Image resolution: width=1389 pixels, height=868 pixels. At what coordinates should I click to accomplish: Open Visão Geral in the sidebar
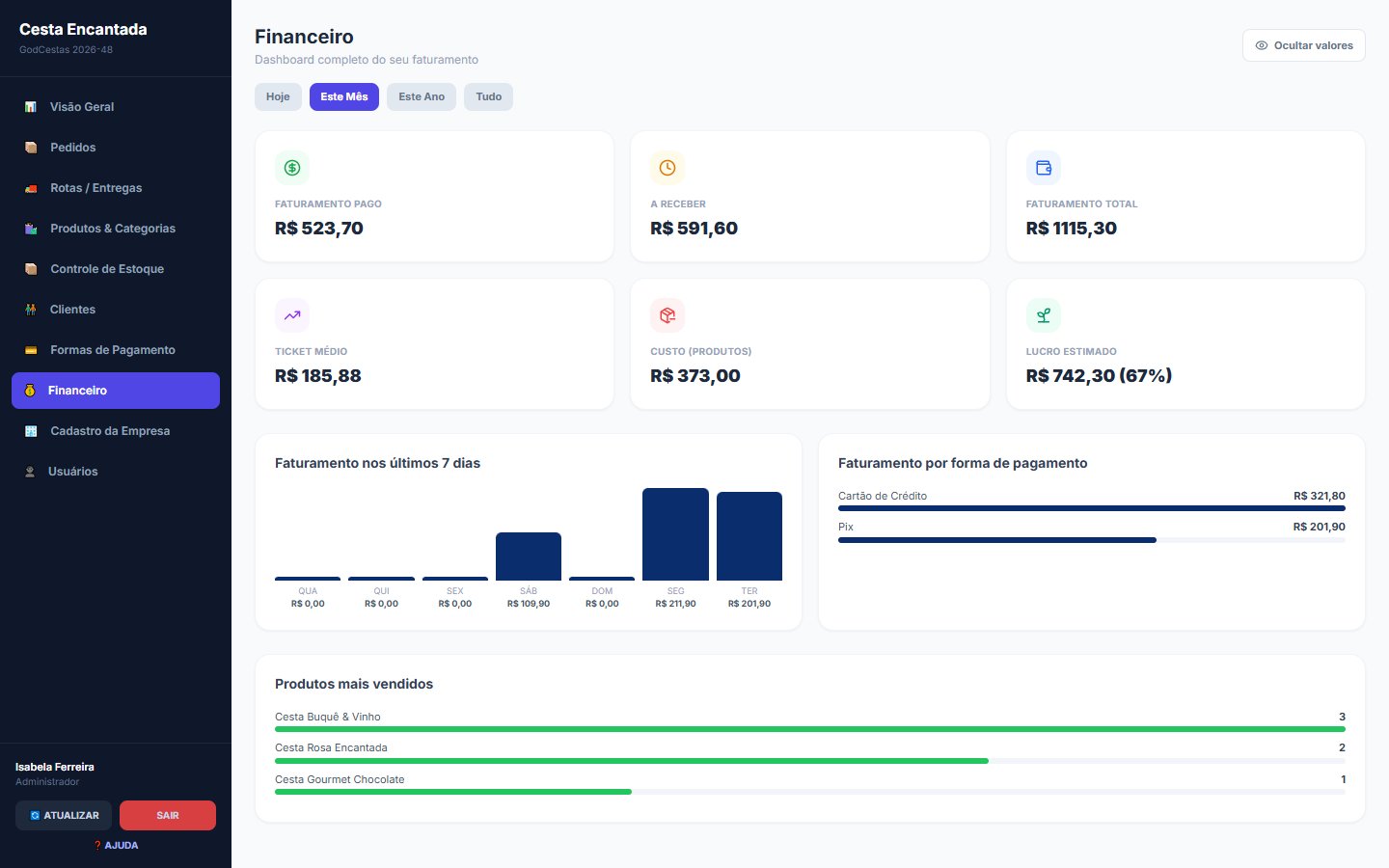[116, 107]
